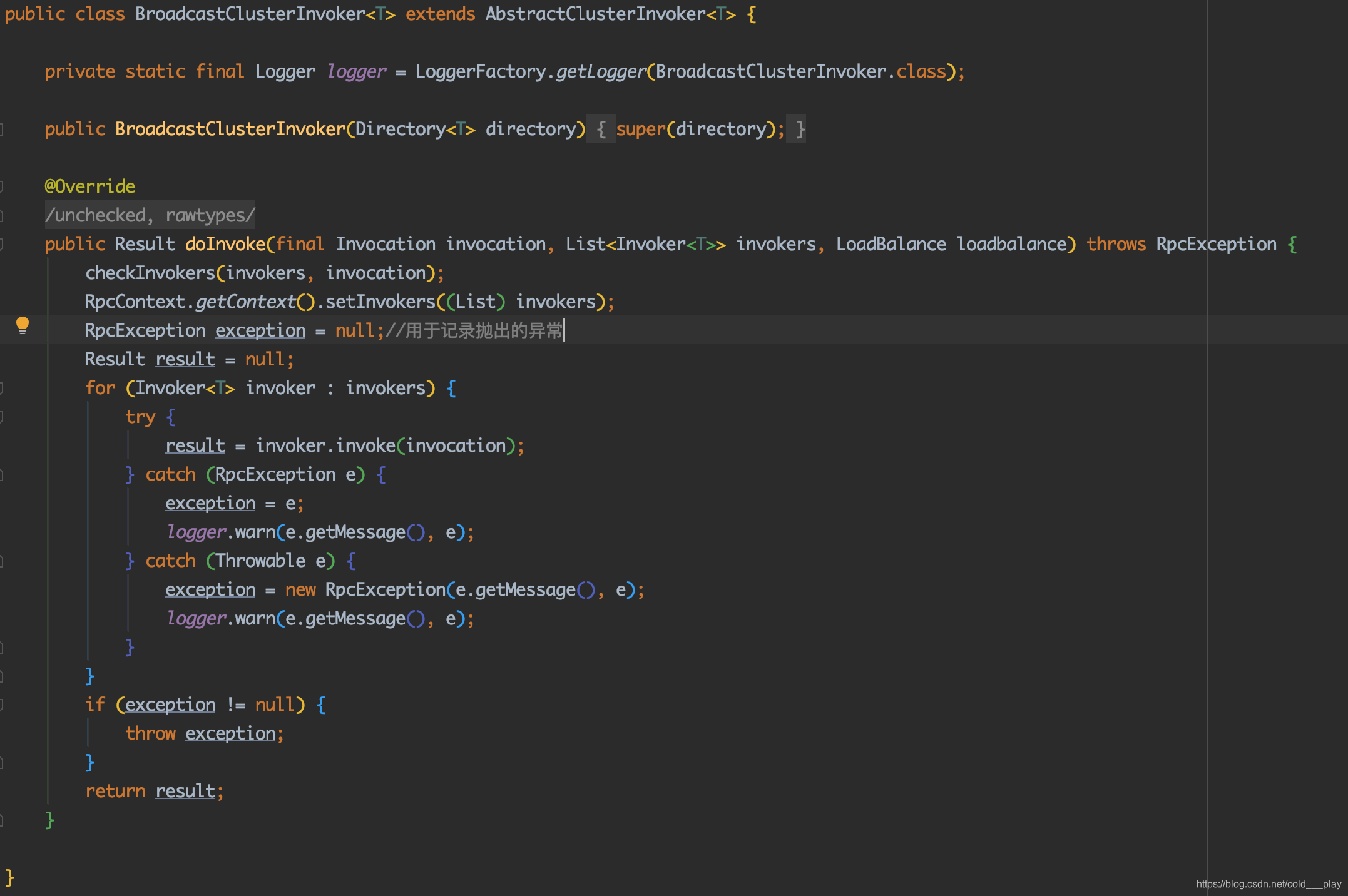Screen dimensions: 1348x896
Task: Open the blog.csdn.net watermark link
Action: [x=1268, y=883]
